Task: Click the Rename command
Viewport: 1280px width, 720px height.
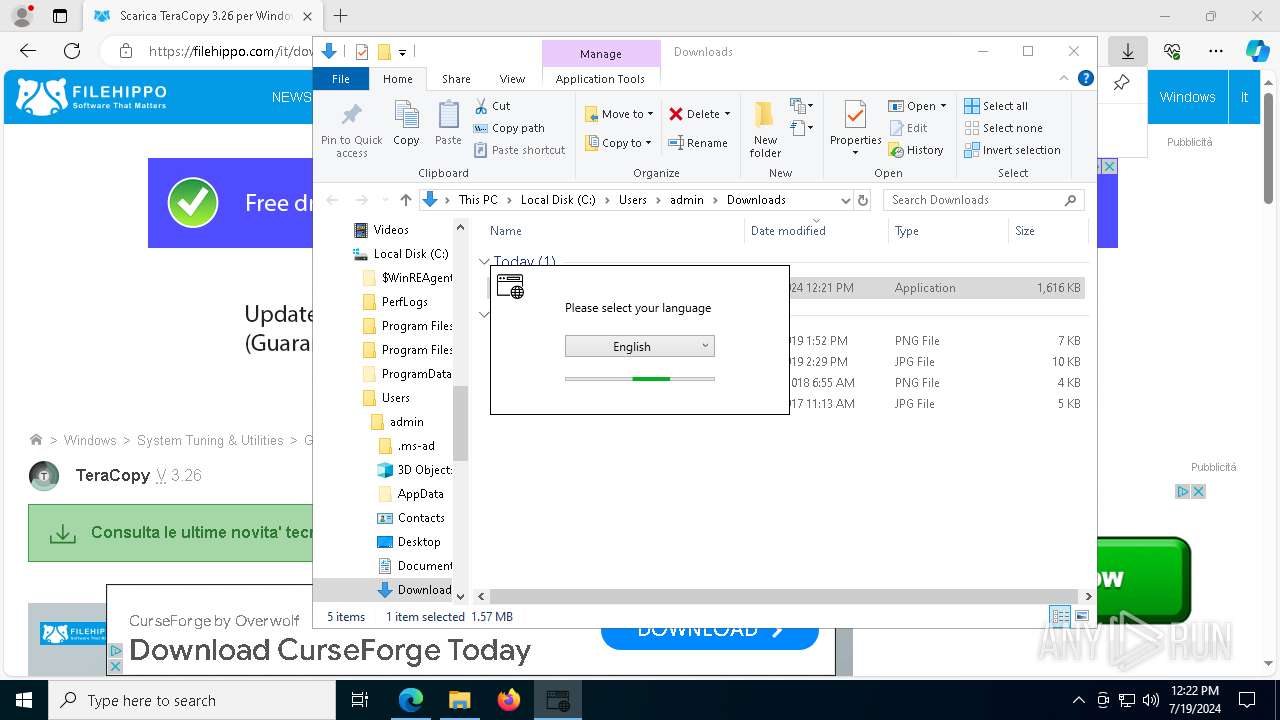Action: pyautogui.click(x=698, y=143)
